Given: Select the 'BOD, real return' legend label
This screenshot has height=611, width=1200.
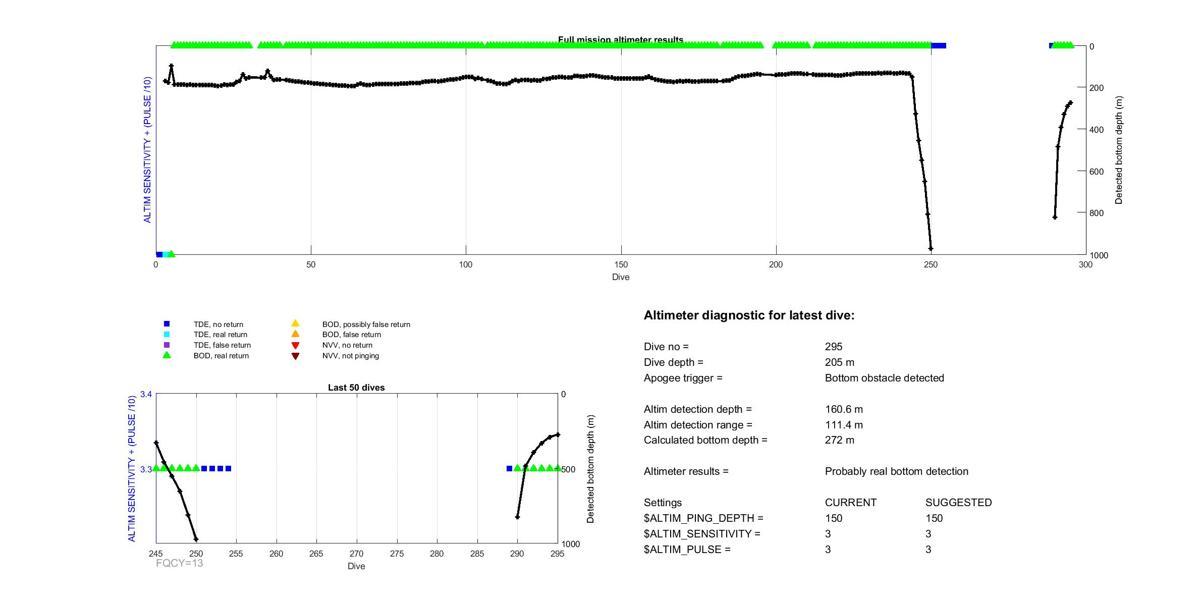Looking at the screenshot, I should (x=221, y=356).
